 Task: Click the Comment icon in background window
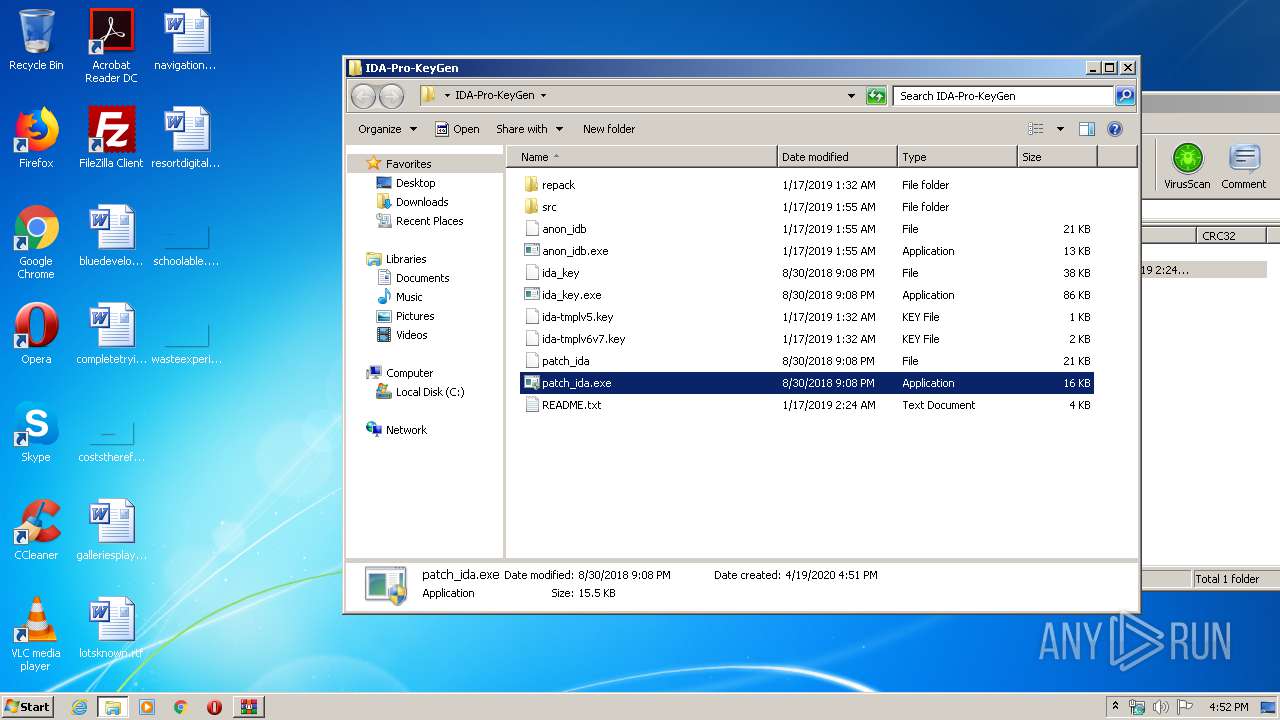(1243, 166)
